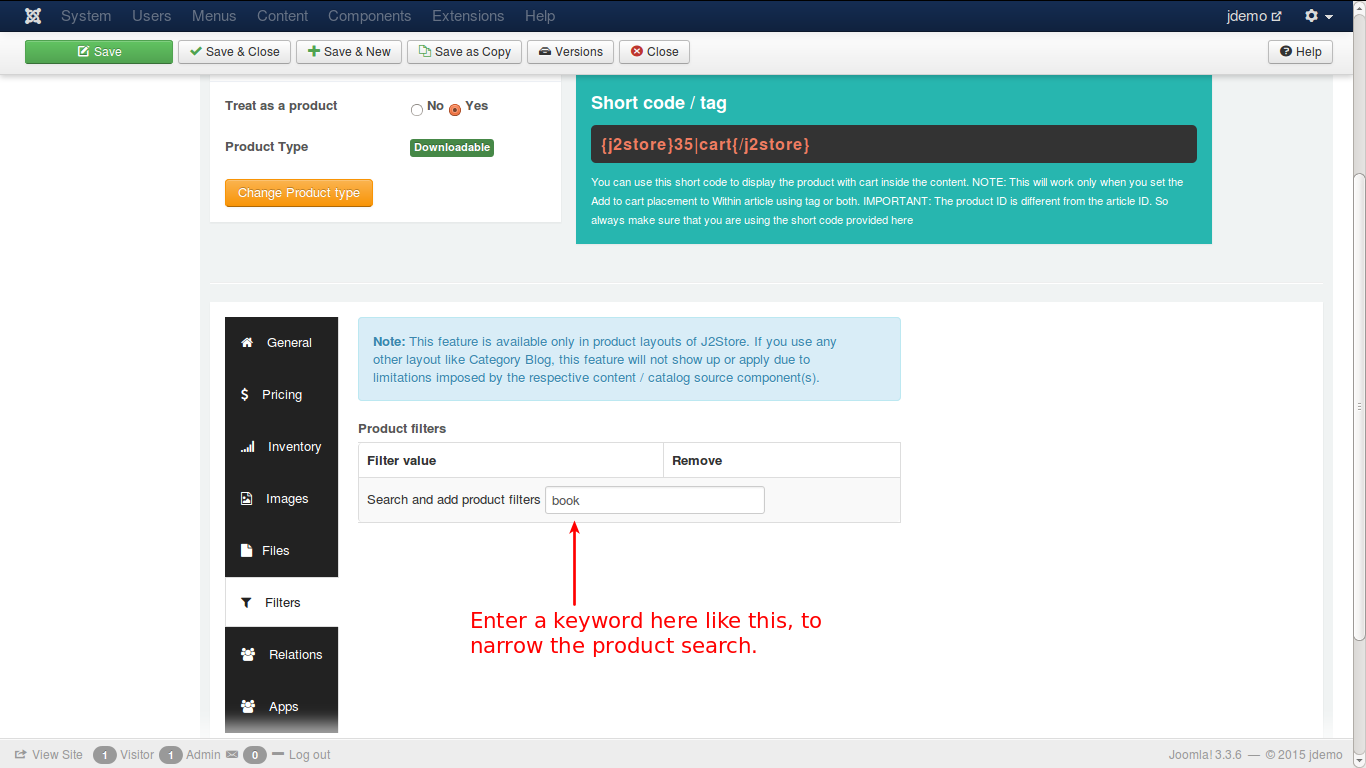
Task: Click the product filters search field
Action: 654,500
